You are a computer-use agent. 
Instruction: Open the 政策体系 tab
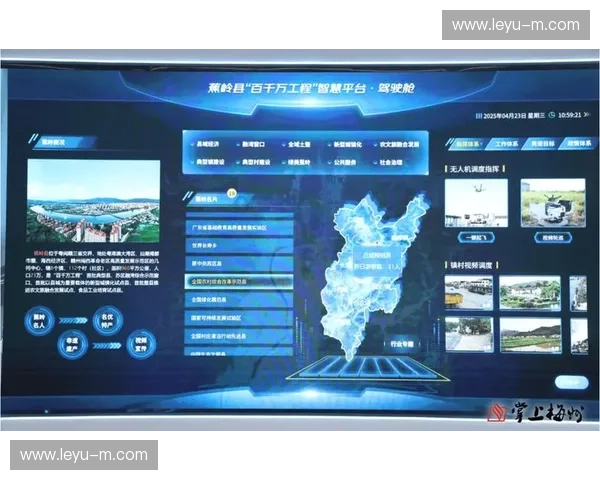[577, 144]
